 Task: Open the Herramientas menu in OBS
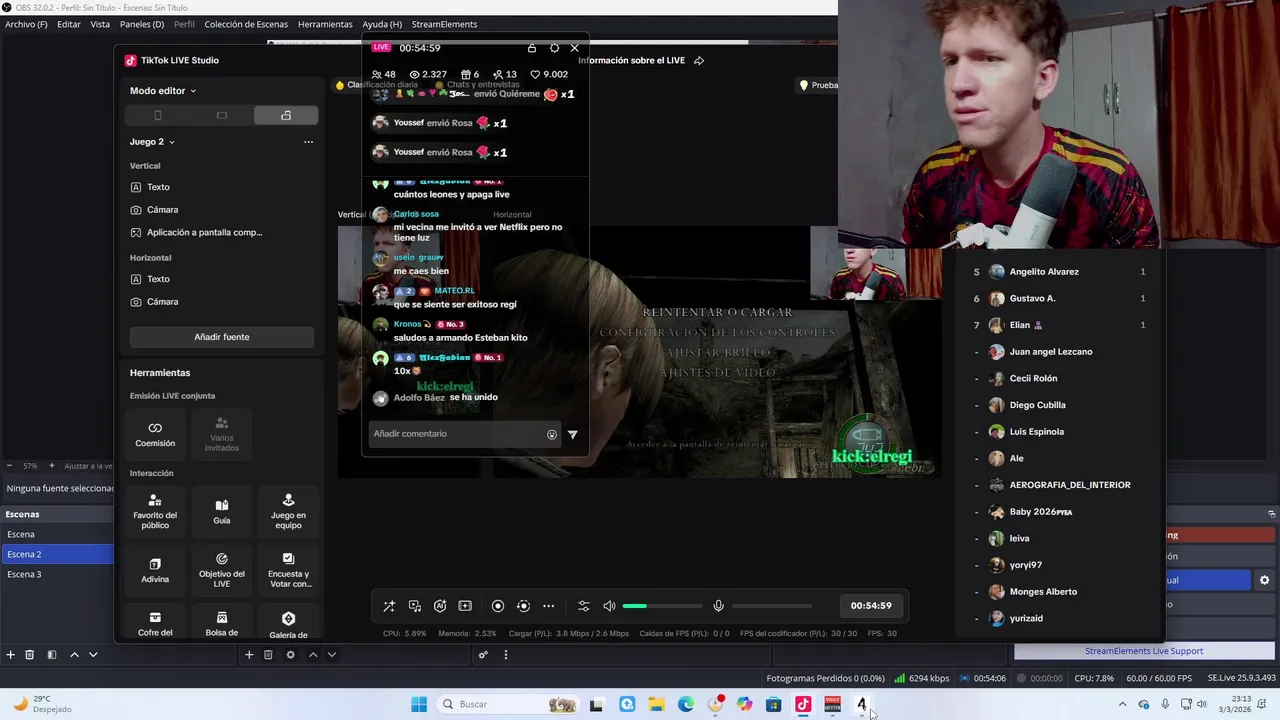325,24
